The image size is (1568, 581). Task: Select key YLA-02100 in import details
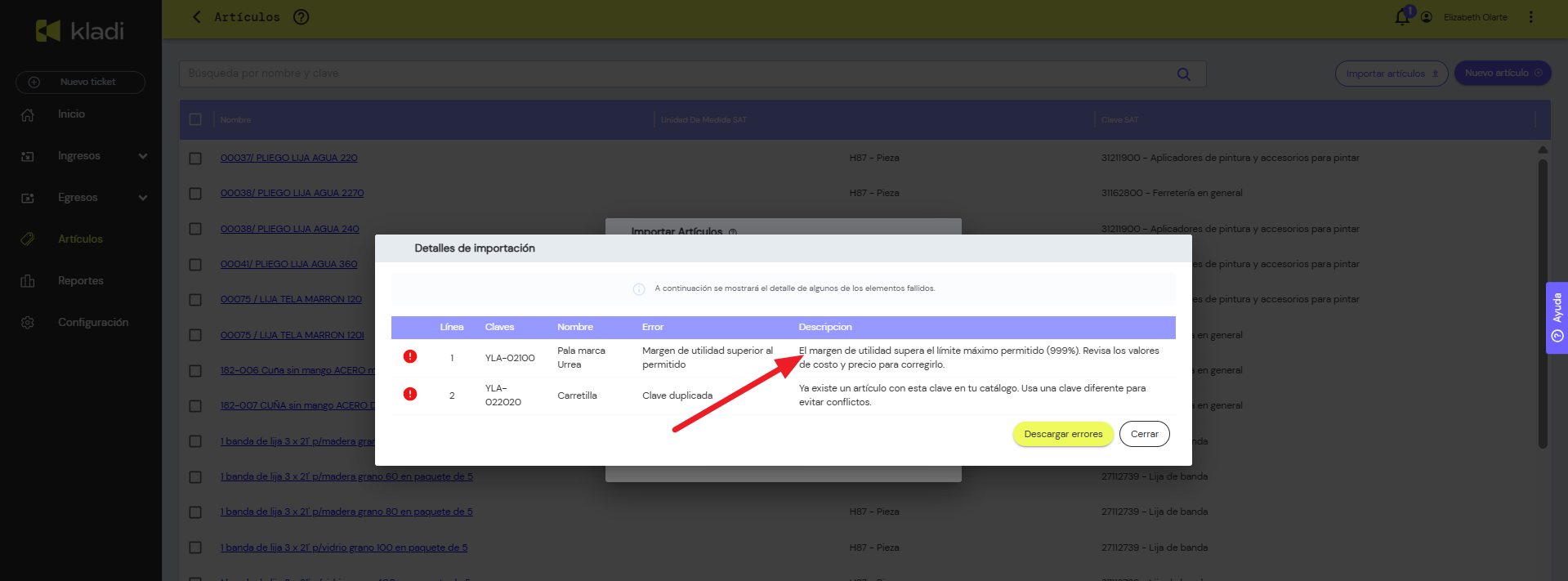coord(510,358)
